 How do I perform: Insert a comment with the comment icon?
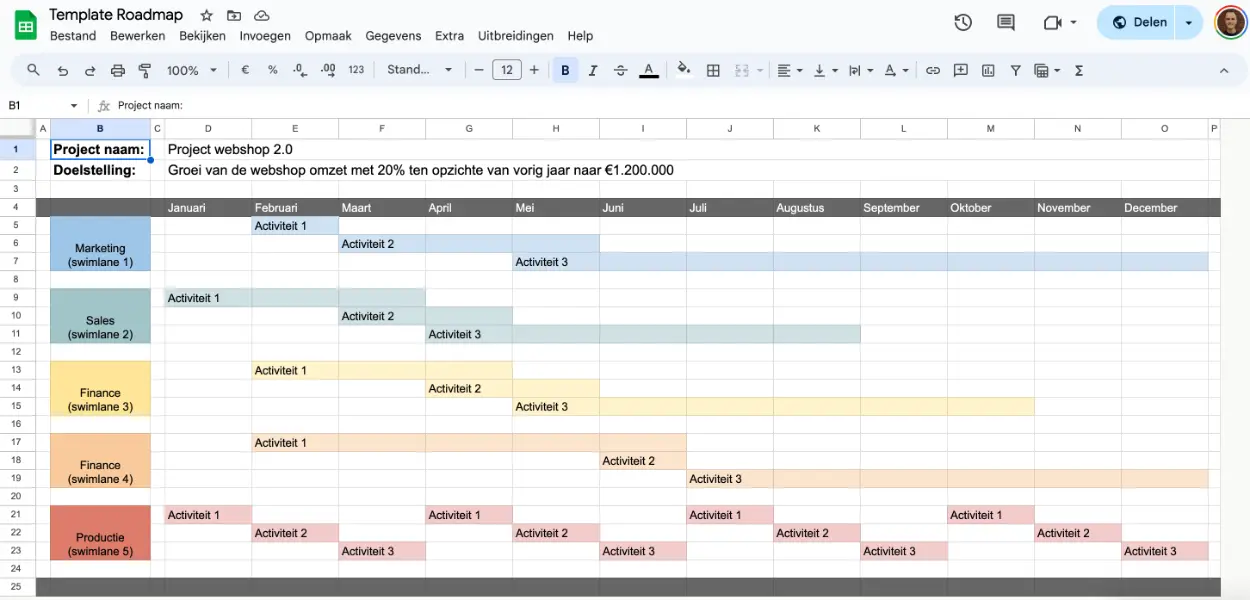960,70
